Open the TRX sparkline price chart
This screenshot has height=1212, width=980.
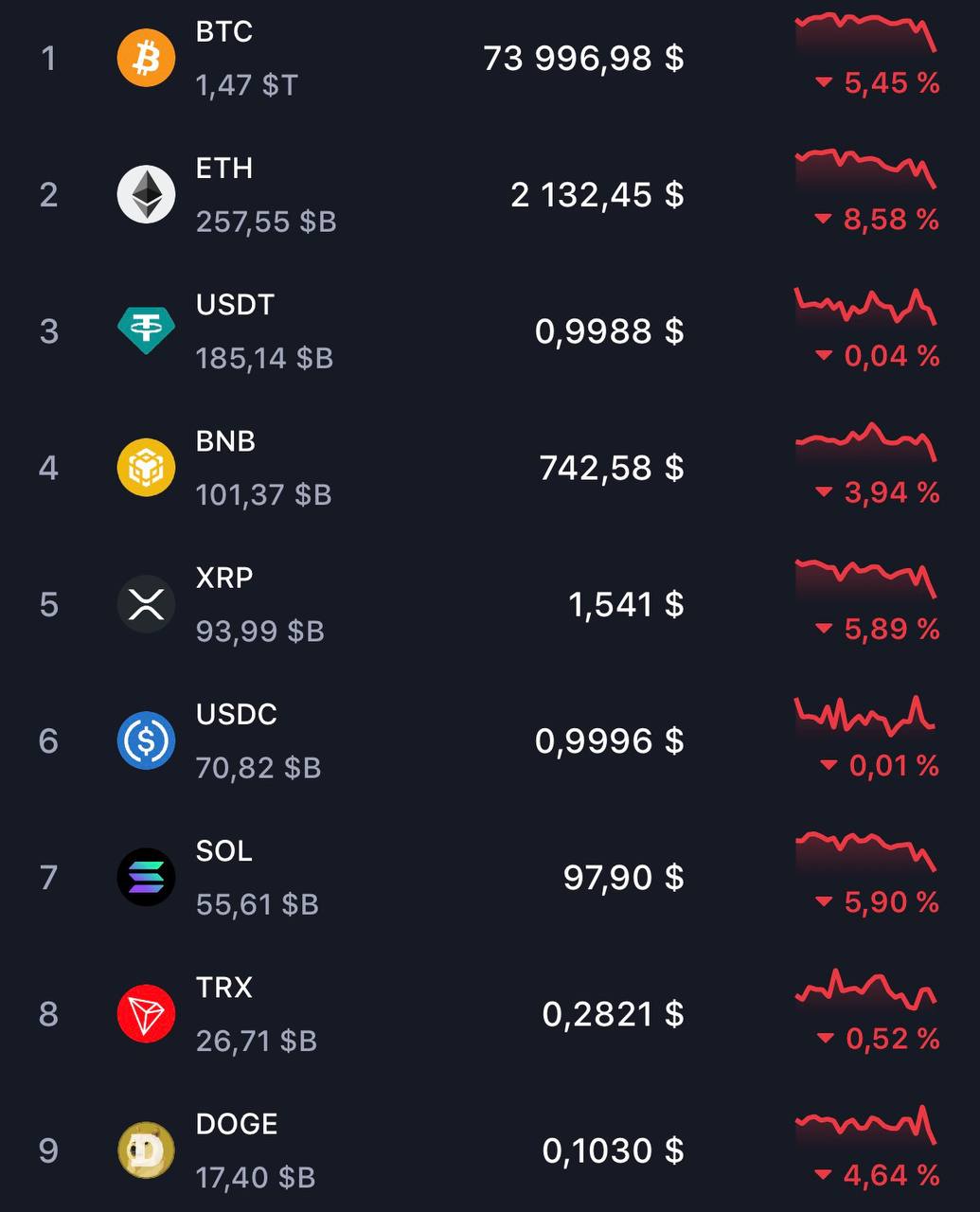865,989
